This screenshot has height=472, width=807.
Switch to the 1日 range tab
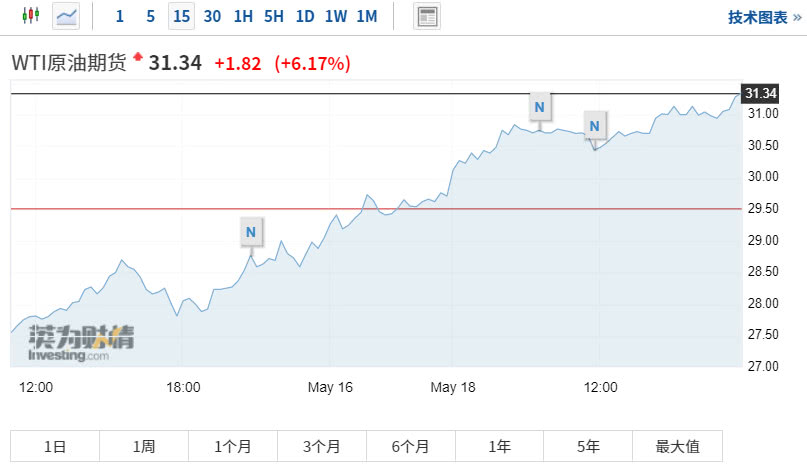pos(55,447)
